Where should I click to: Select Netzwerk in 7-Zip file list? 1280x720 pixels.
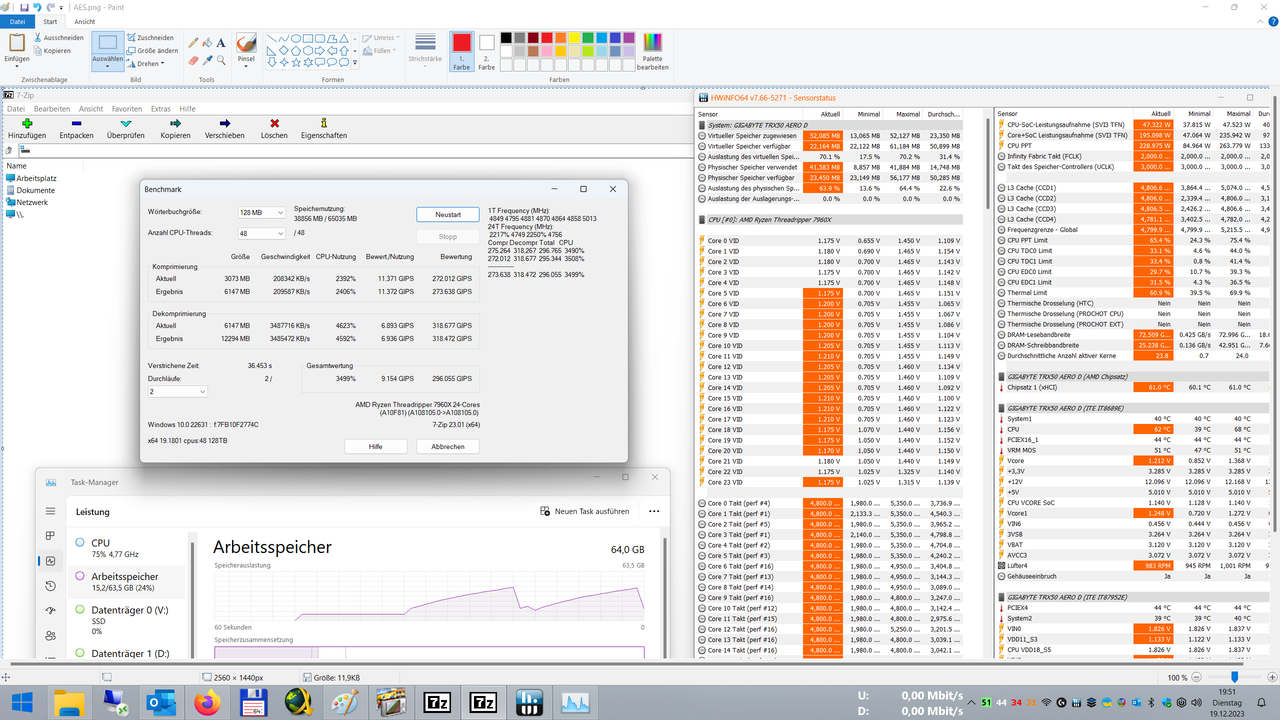pyautogui.click(x=26, y=202)
